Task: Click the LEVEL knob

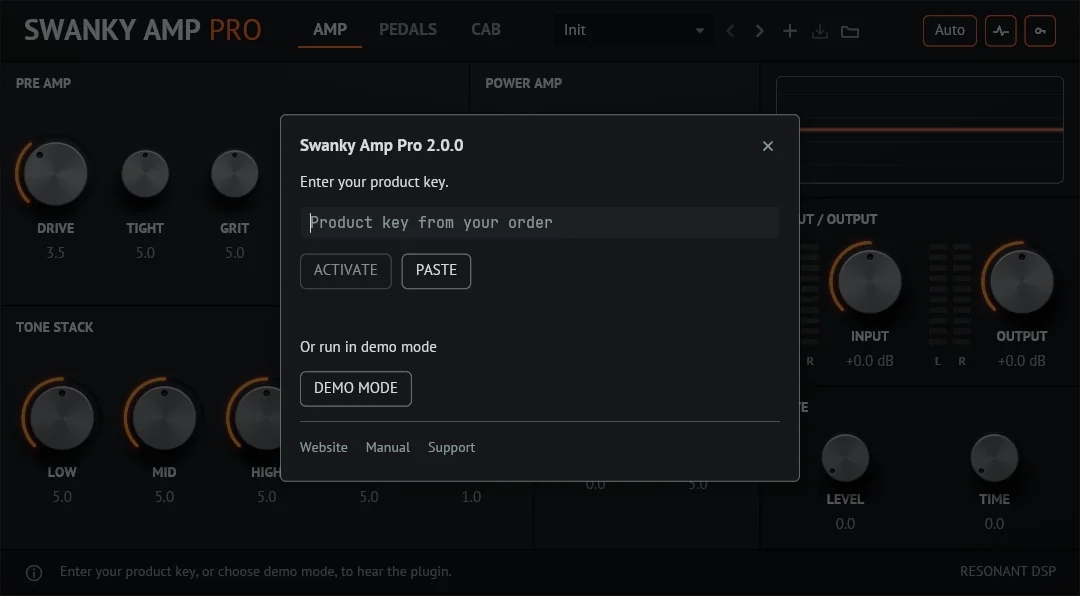Action: (845, 458)
